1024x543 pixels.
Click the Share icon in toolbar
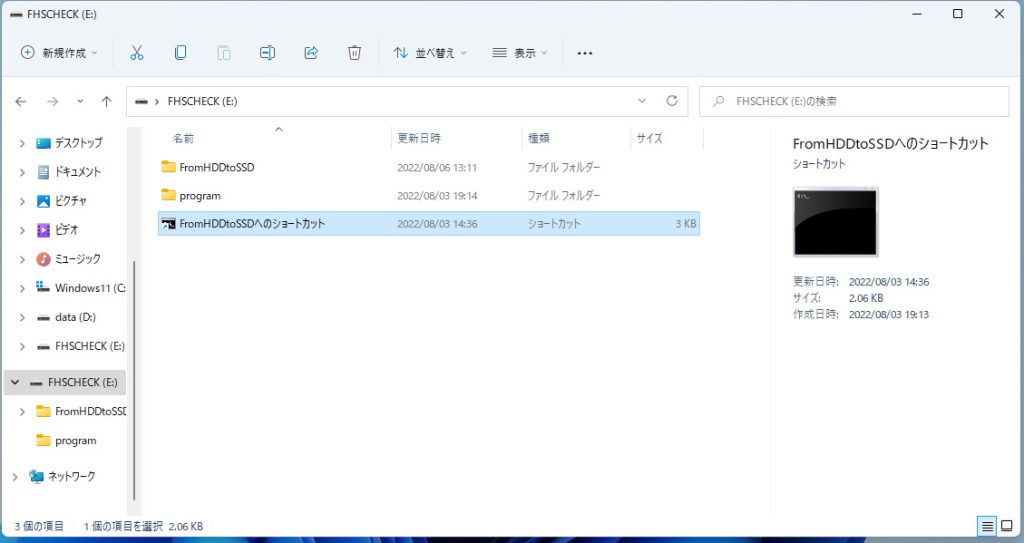tap(311, 53)
